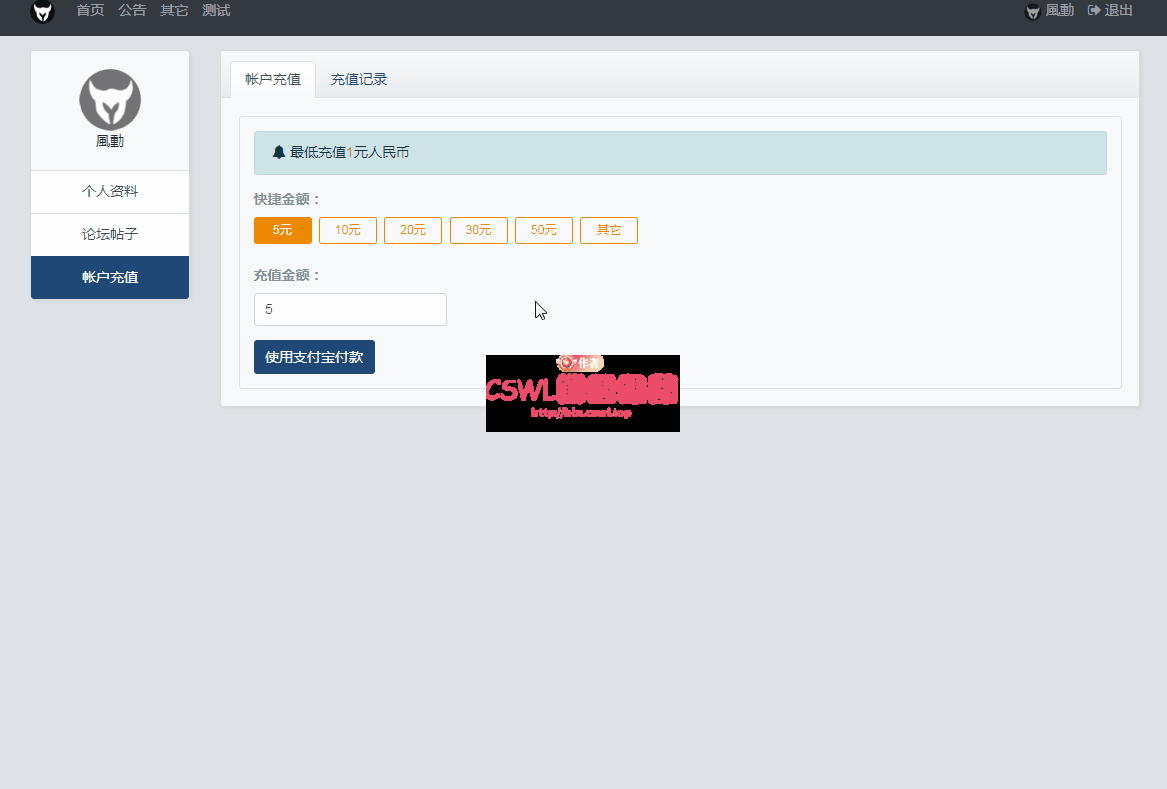
Task: Open 公告 in the top navigation
Action: point(132,10)
